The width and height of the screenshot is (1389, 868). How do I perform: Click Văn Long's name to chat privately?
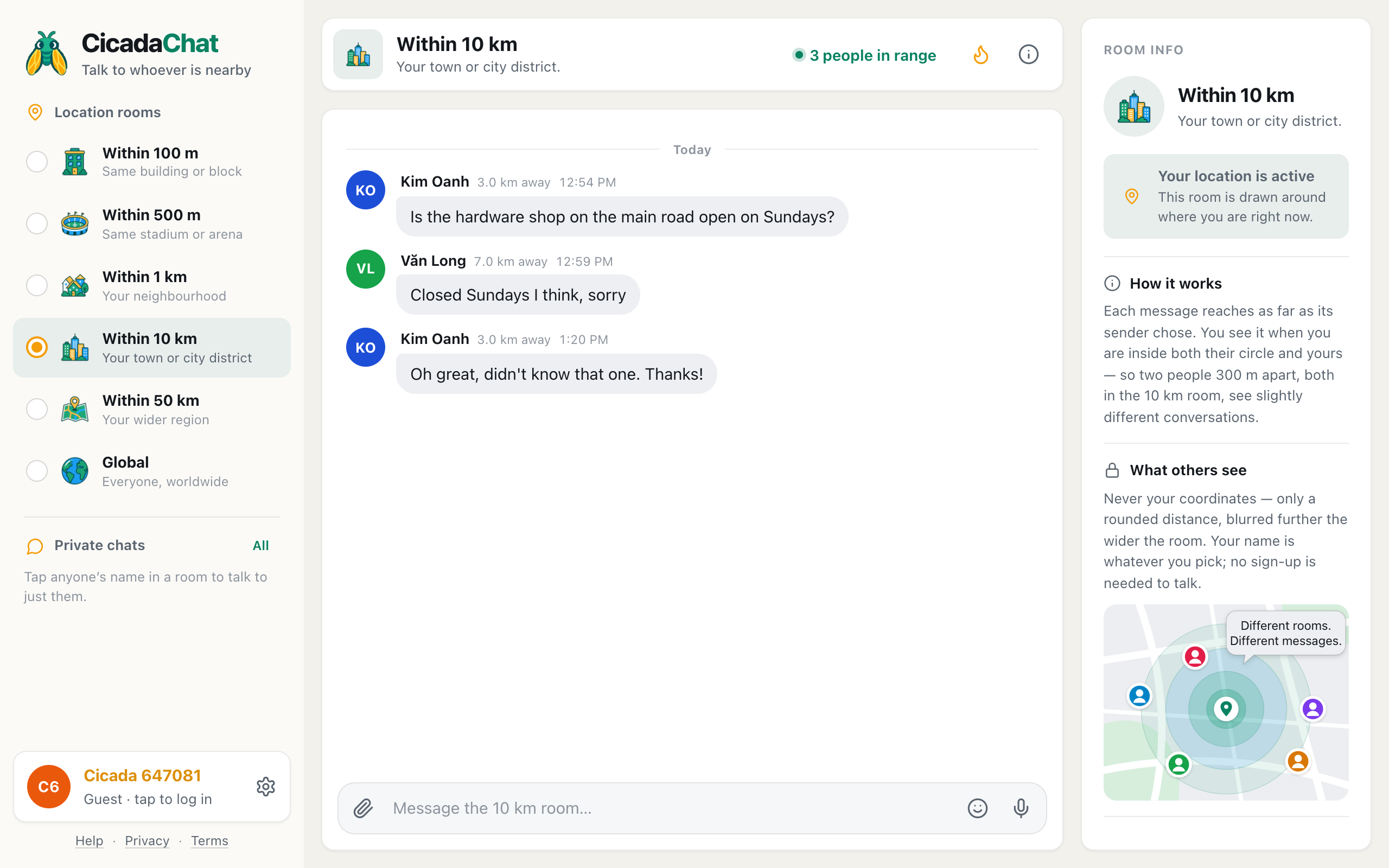point(433,261)
